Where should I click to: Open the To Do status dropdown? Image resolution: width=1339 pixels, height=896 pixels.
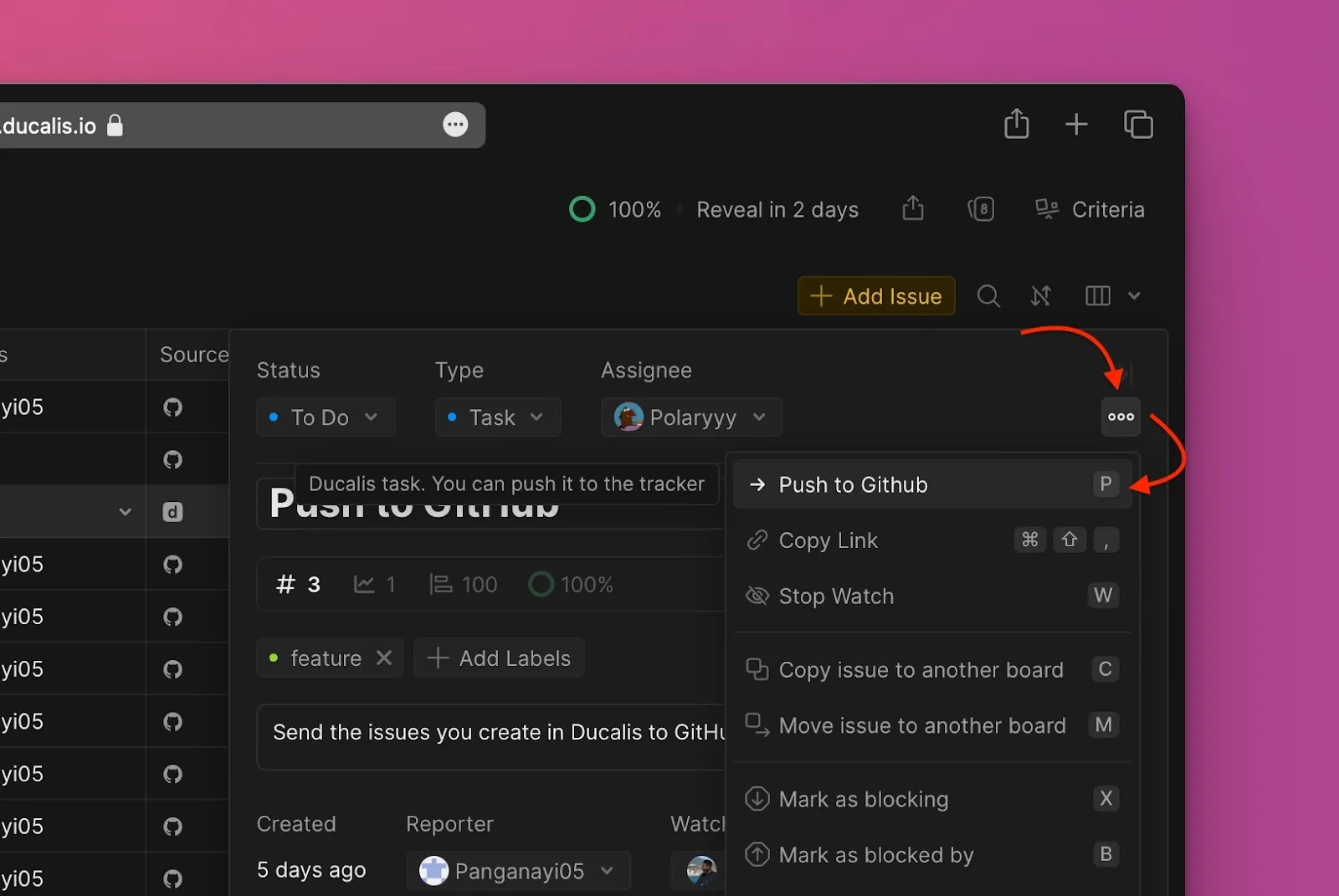coord(325,417)
